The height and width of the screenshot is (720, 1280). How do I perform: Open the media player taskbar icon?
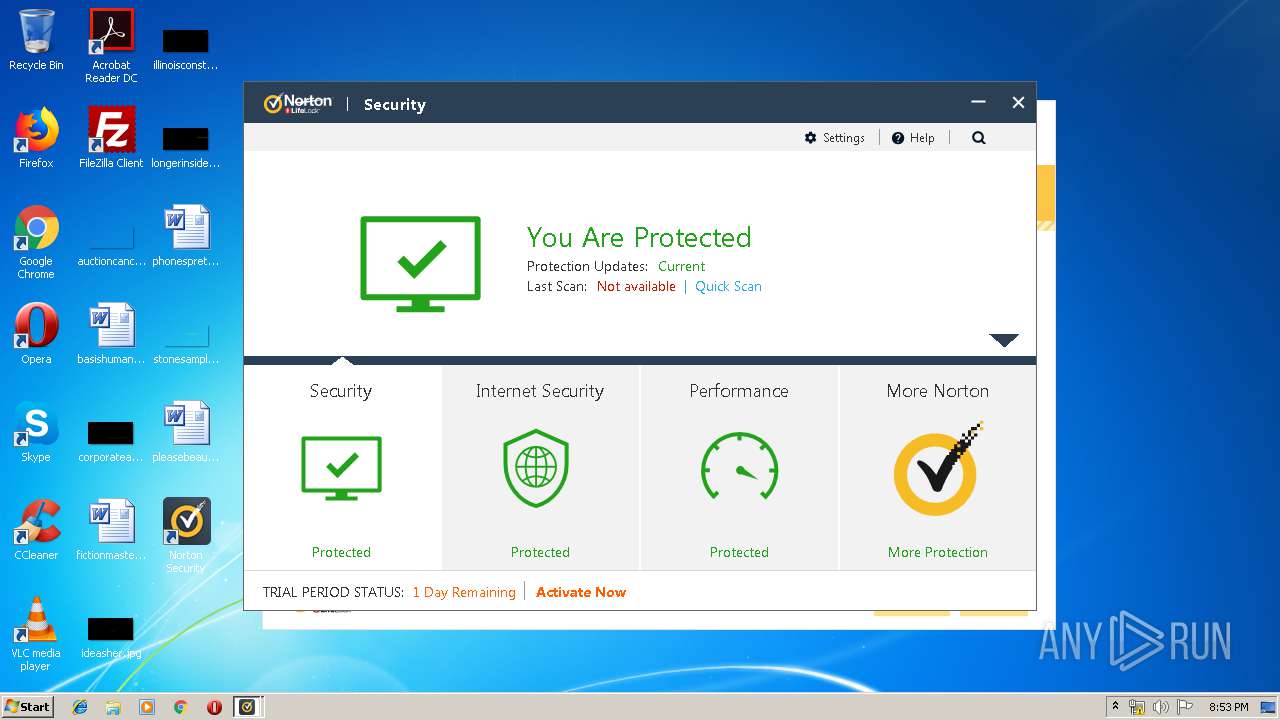147,707
